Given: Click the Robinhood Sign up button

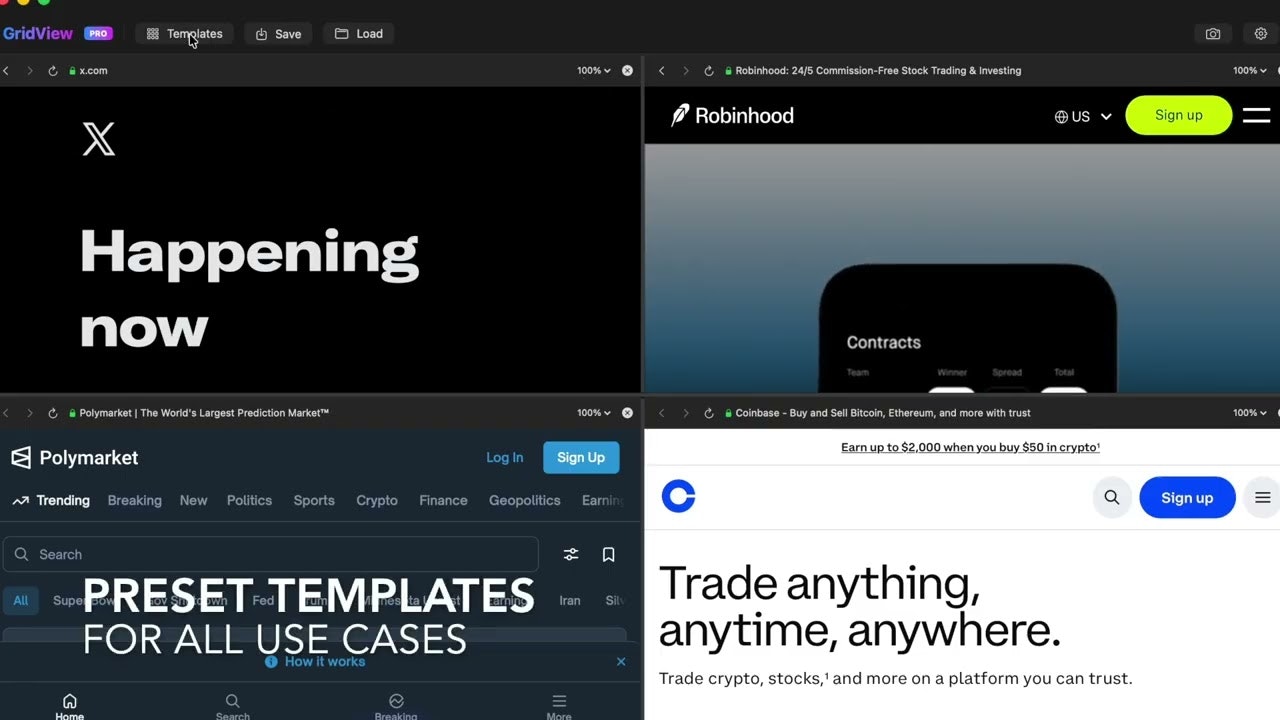Looking at the screenshot, I should coord(1178,115).
